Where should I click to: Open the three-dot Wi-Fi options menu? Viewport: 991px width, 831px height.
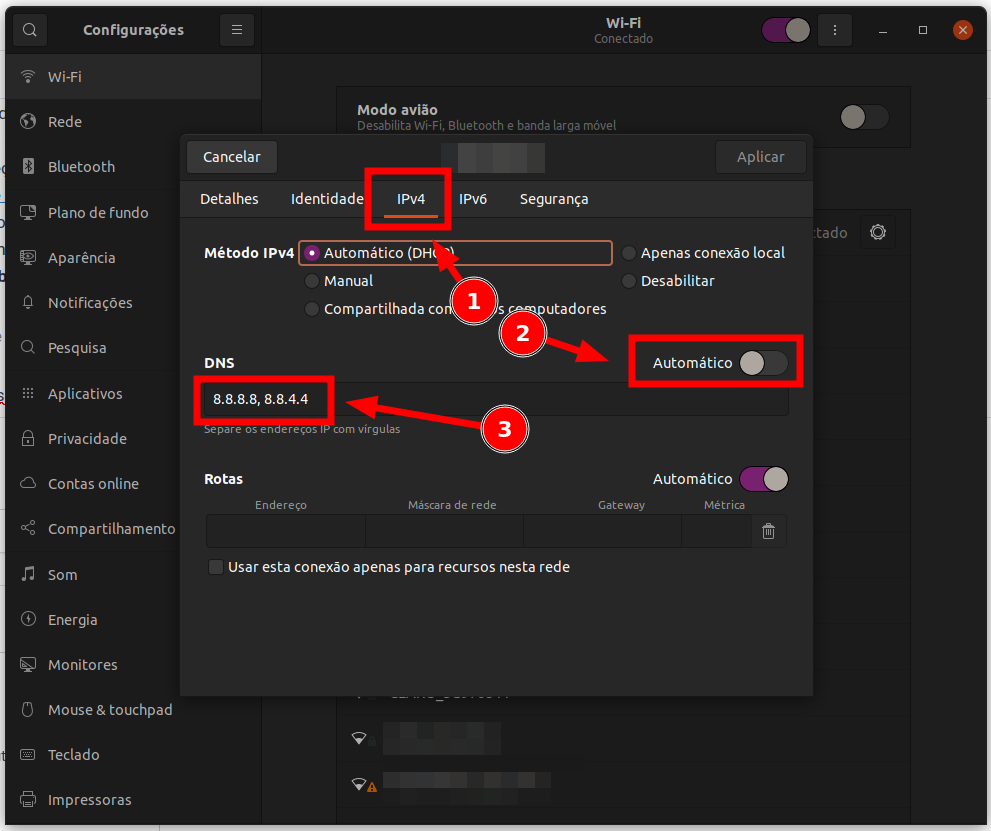point(835,30)
